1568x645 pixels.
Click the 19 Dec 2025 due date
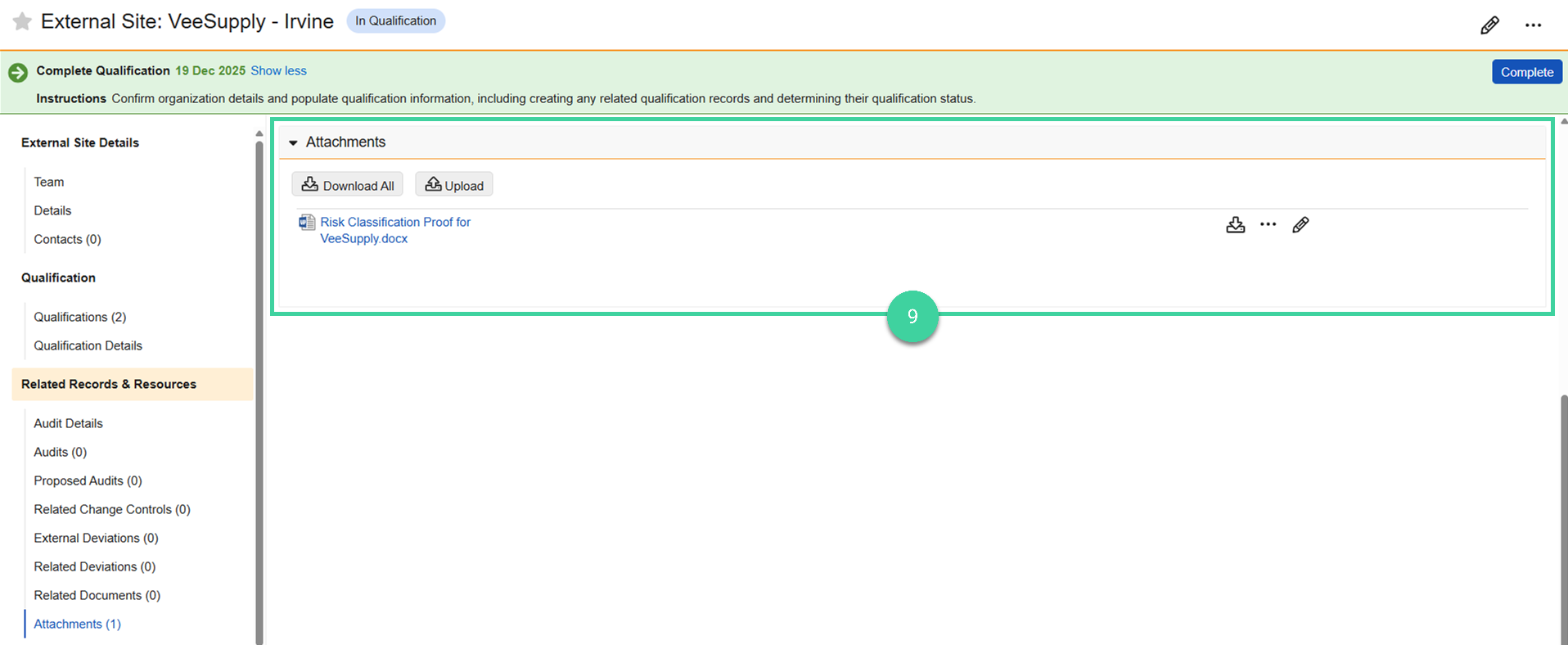coord(210,71)
